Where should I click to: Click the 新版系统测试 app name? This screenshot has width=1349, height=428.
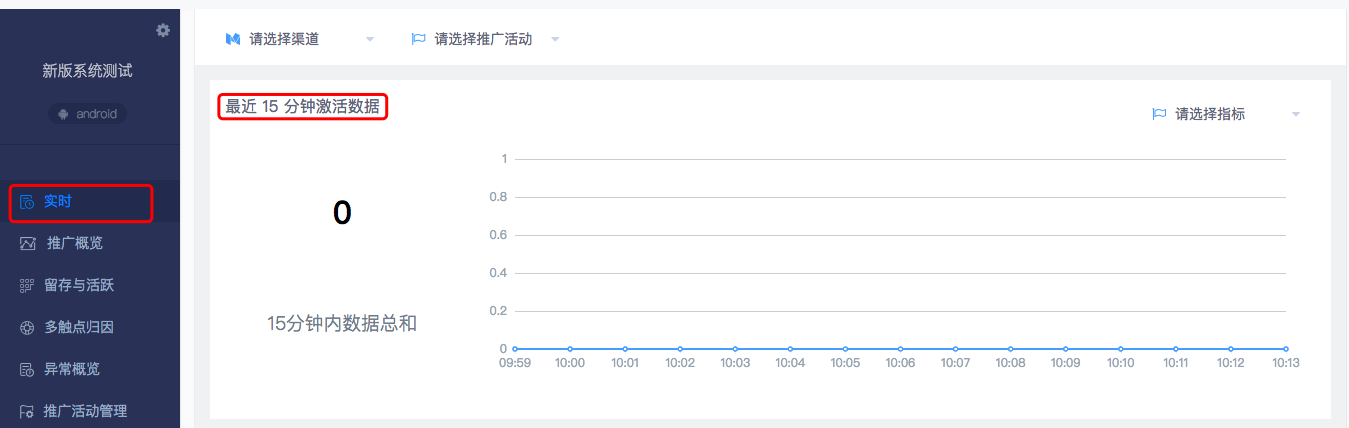87,71
